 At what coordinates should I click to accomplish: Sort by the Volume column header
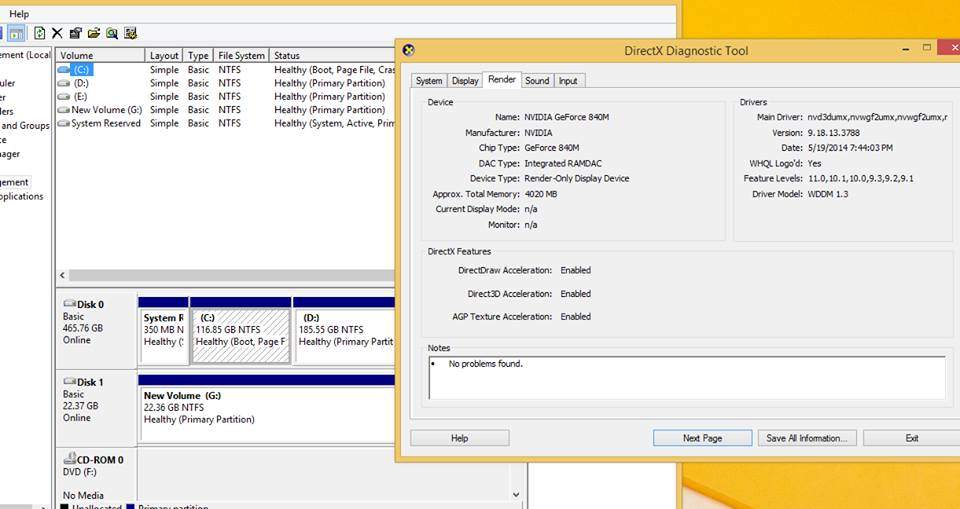100,55
